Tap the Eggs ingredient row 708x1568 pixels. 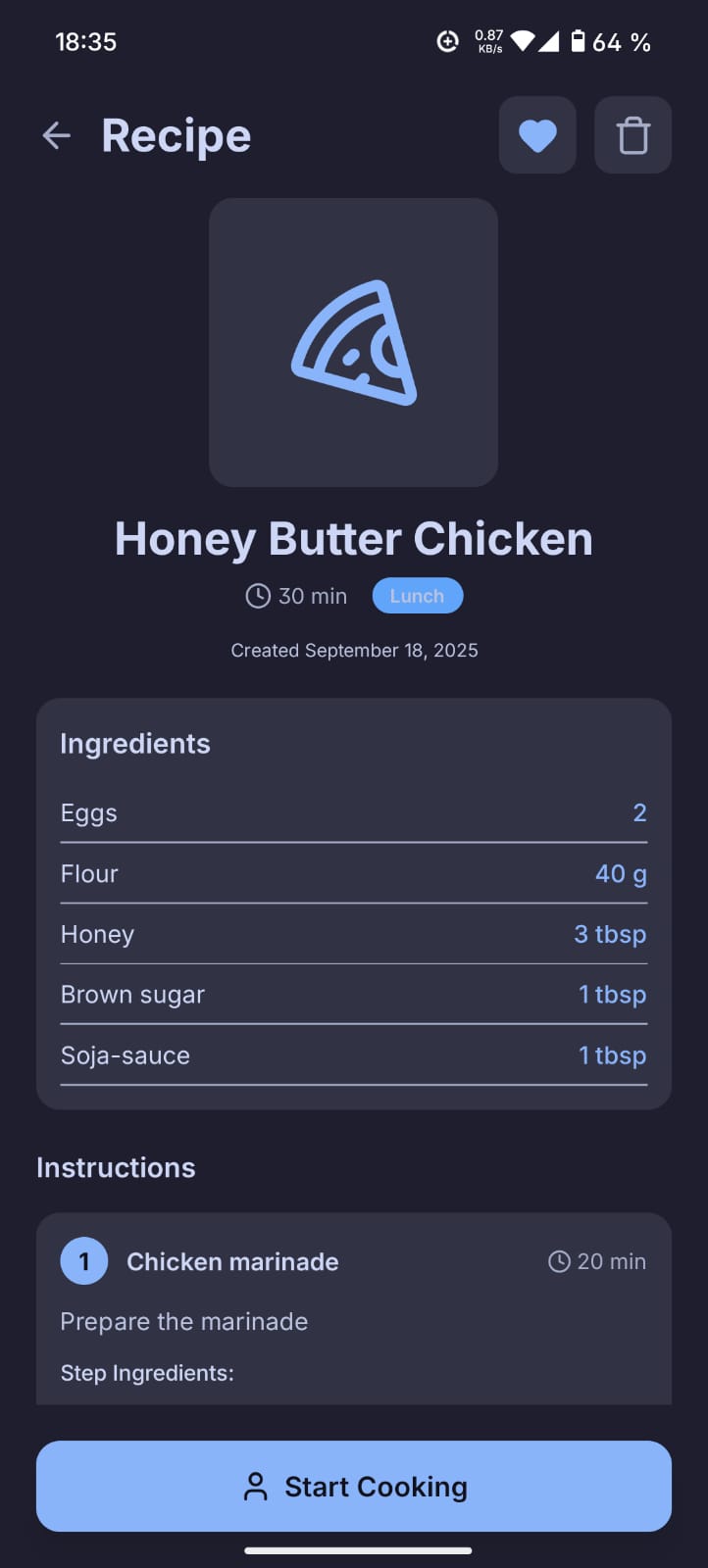click(x=353, y=813)
